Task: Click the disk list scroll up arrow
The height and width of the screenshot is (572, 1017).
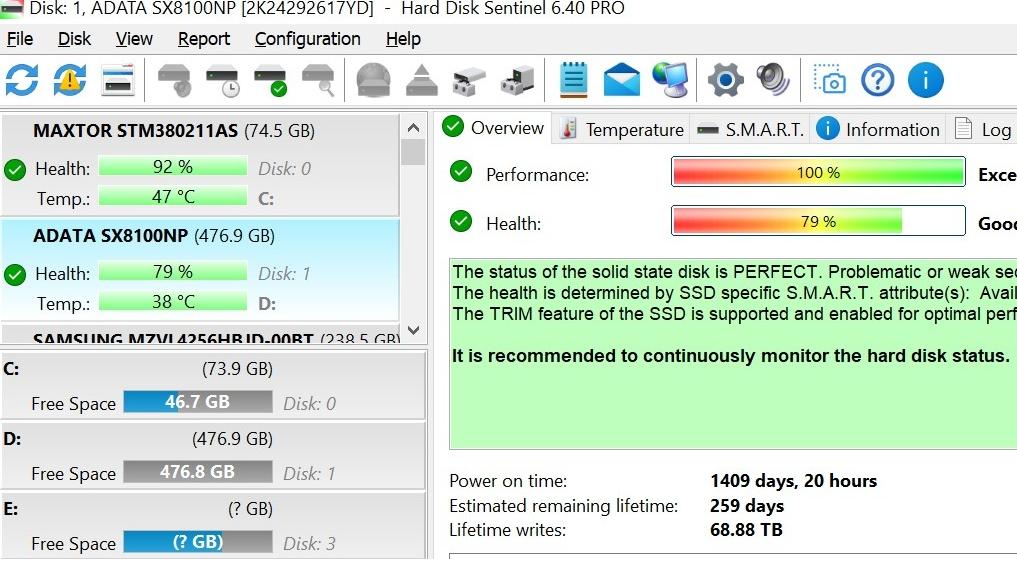Action: 413,128
